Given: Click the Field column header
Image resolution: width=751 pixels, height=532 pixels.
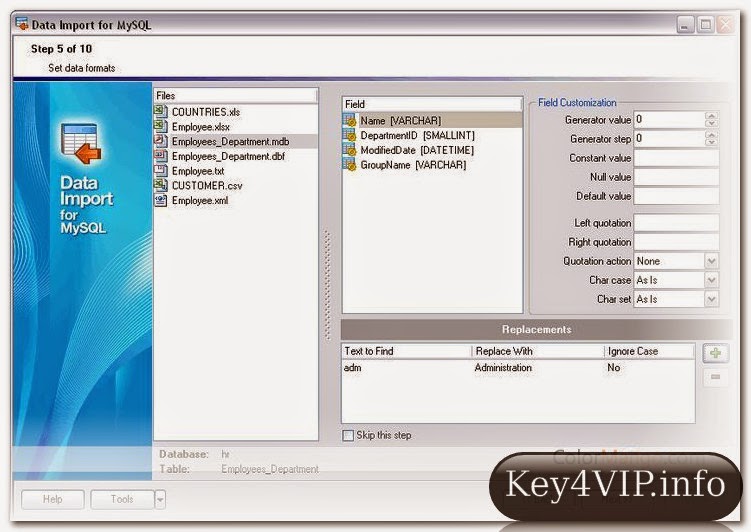Looking at the screenshot, I should tap(432, 104).
